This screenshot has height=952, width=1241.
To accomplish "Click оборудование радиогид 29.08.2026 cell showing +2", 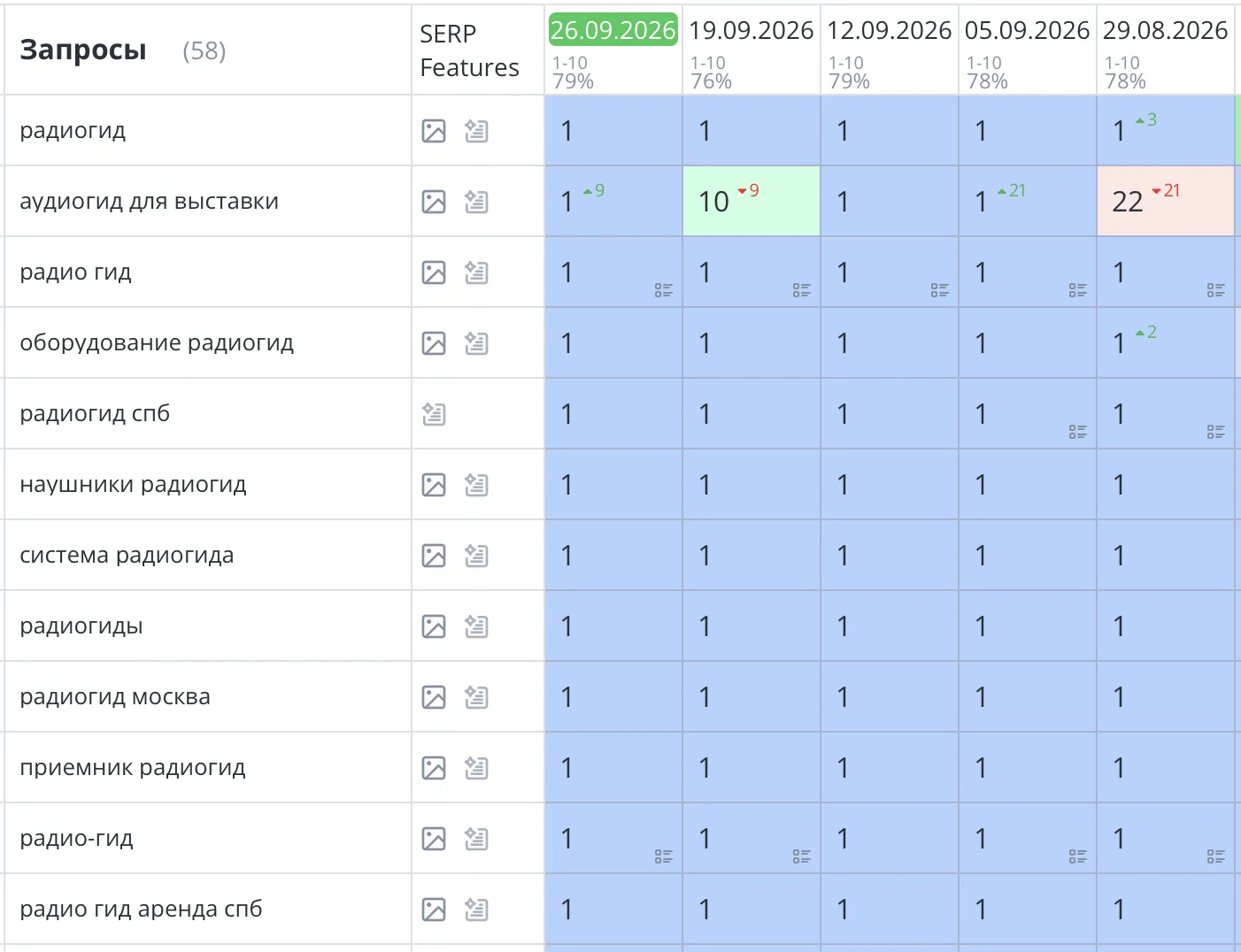I will click(x=1166, y=342).
